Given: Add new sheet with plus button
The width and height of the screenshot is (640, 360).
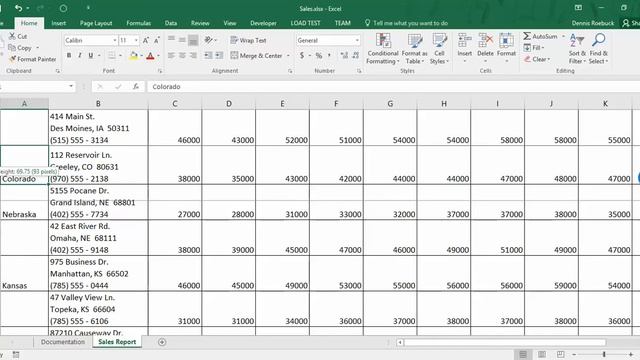Looking at the screenshot, I should pyautogui.click(x=162, y=342).
